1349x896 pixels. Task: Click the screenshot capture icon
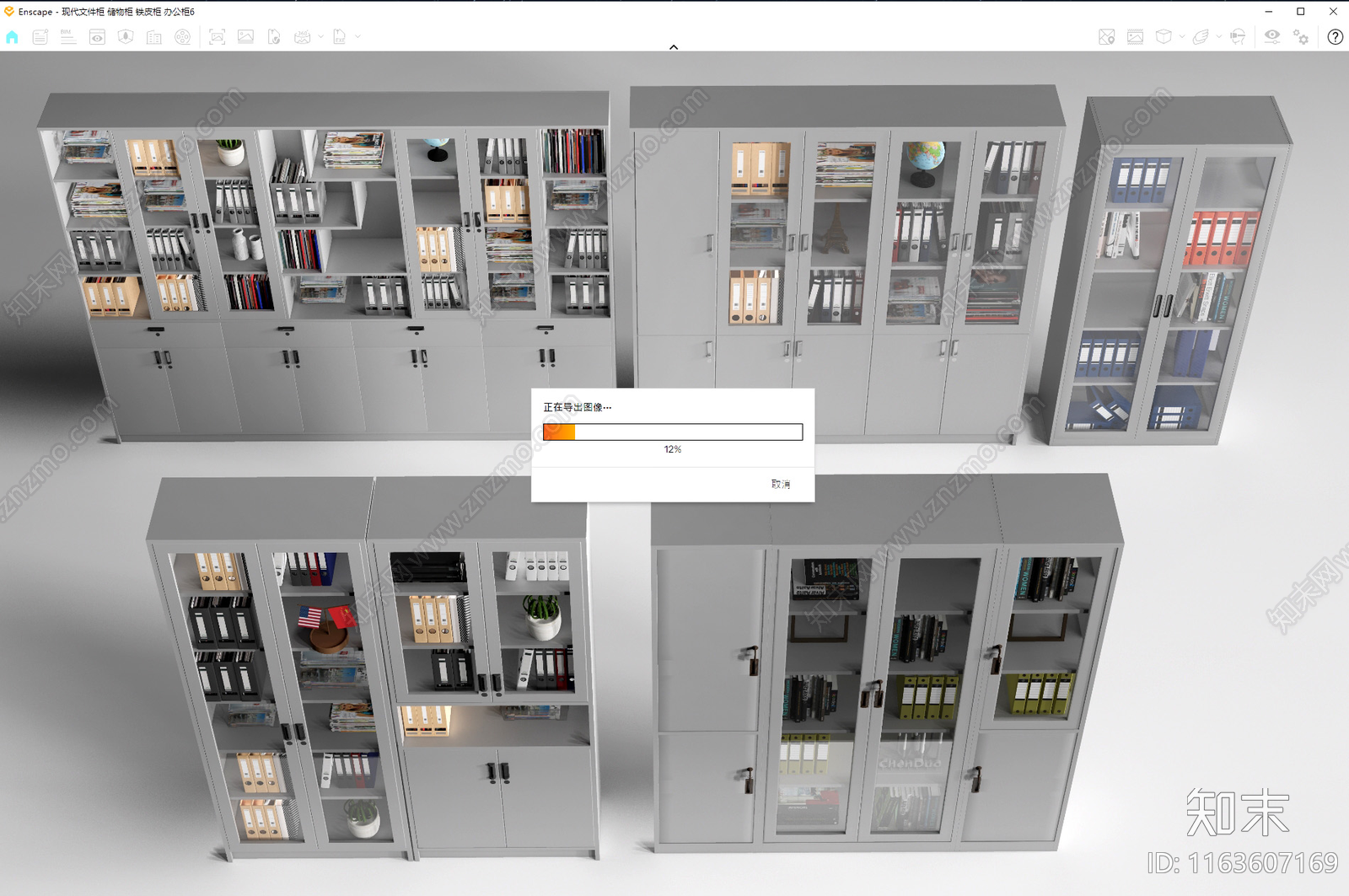tap(217, 37)
